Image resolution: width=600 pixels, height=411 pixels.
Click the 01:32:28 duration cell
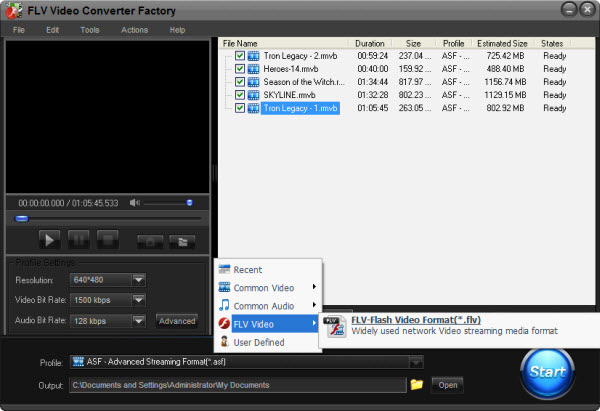click(372, 95)
